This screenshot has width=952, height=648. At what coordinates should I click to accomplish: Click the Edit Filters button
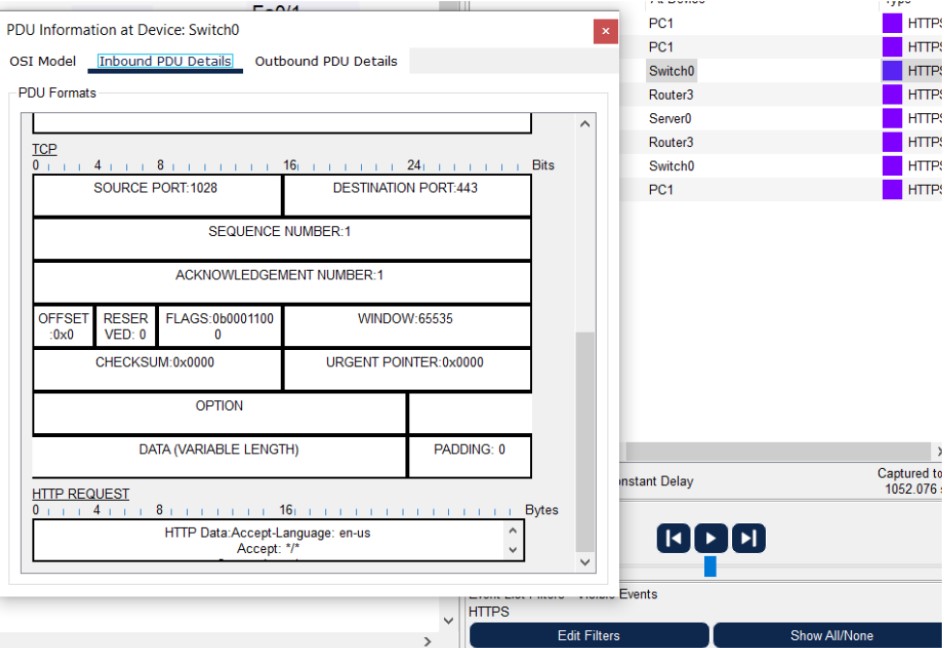click(x=588, y=635)
